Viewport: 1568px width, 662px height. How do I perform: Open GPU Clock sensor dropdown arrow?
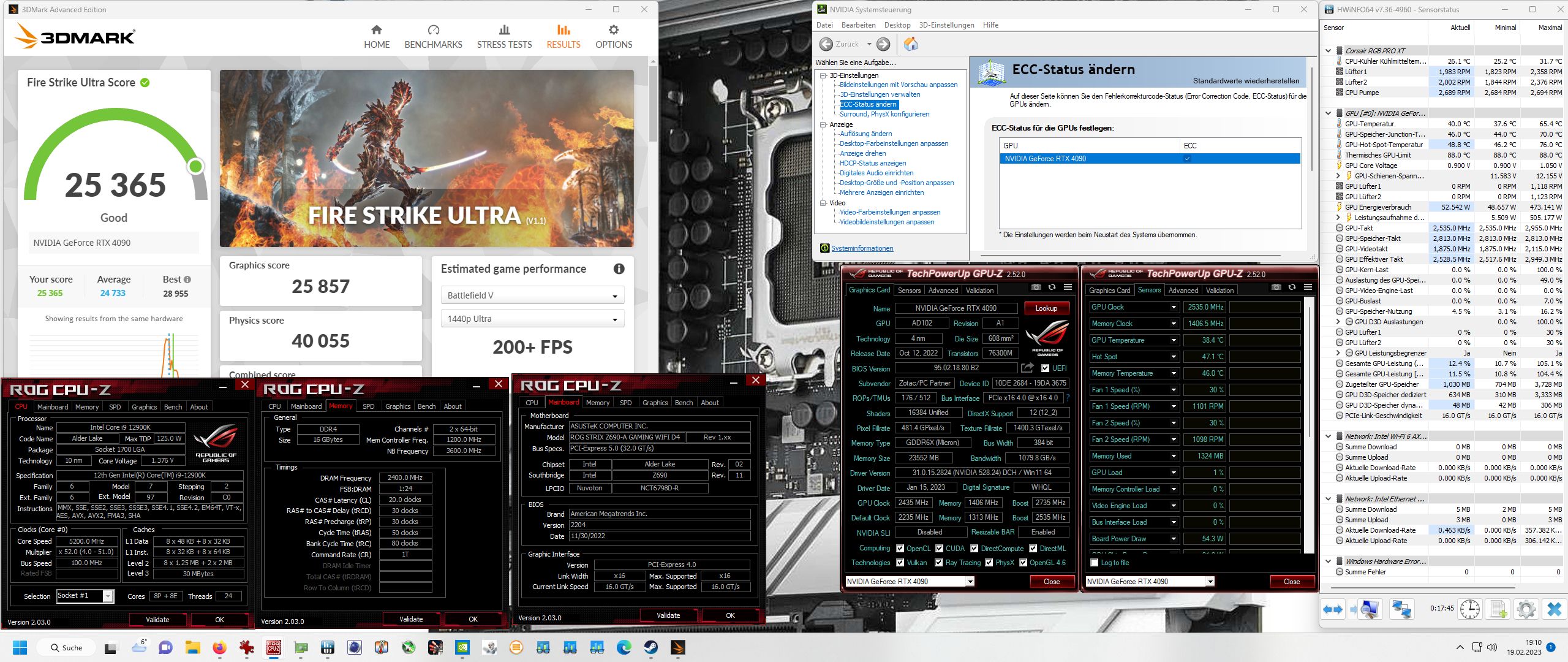(x=1174, y=307)
